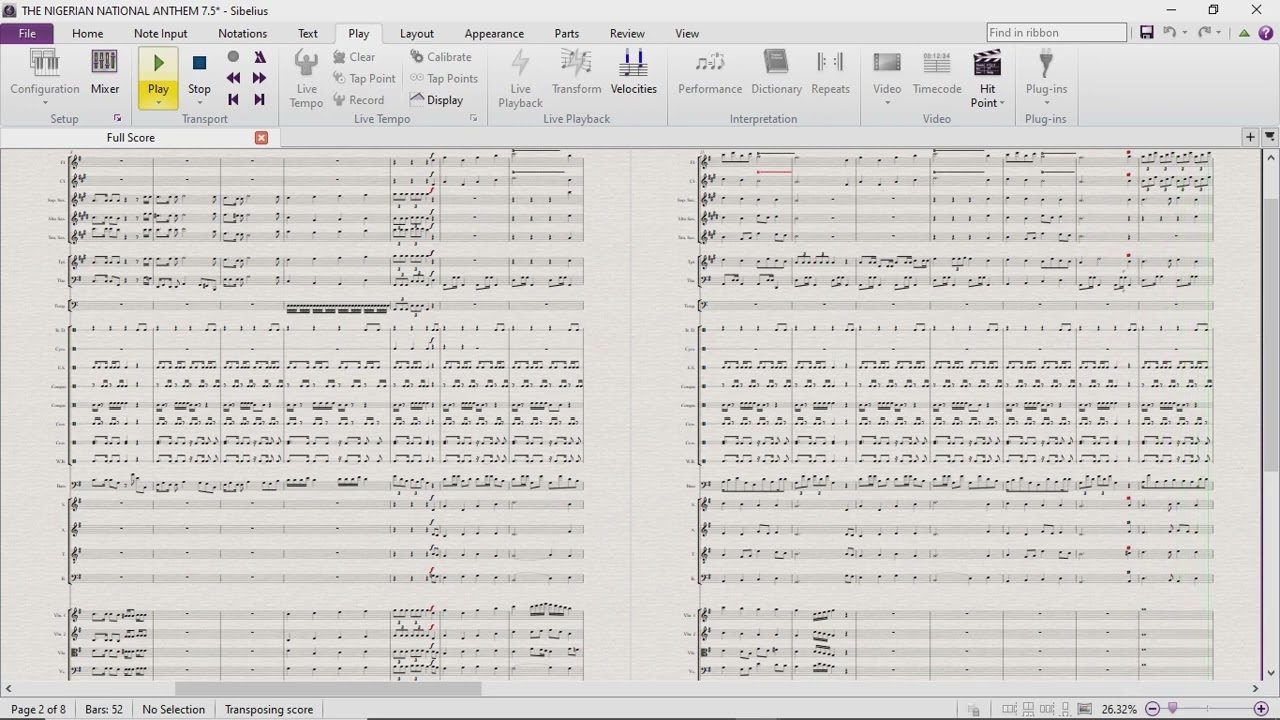The width and height of the screenshot is (1280, 720).
Task: Click Clear in the Live Tempo group
Action: point(354,57)
